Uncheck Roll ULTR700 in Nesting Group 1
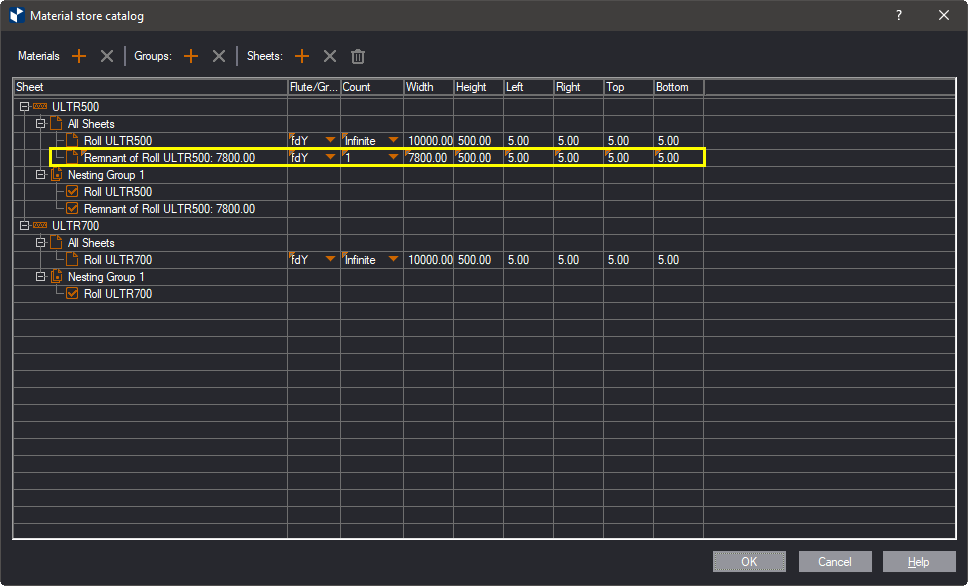 pos(72,294)
